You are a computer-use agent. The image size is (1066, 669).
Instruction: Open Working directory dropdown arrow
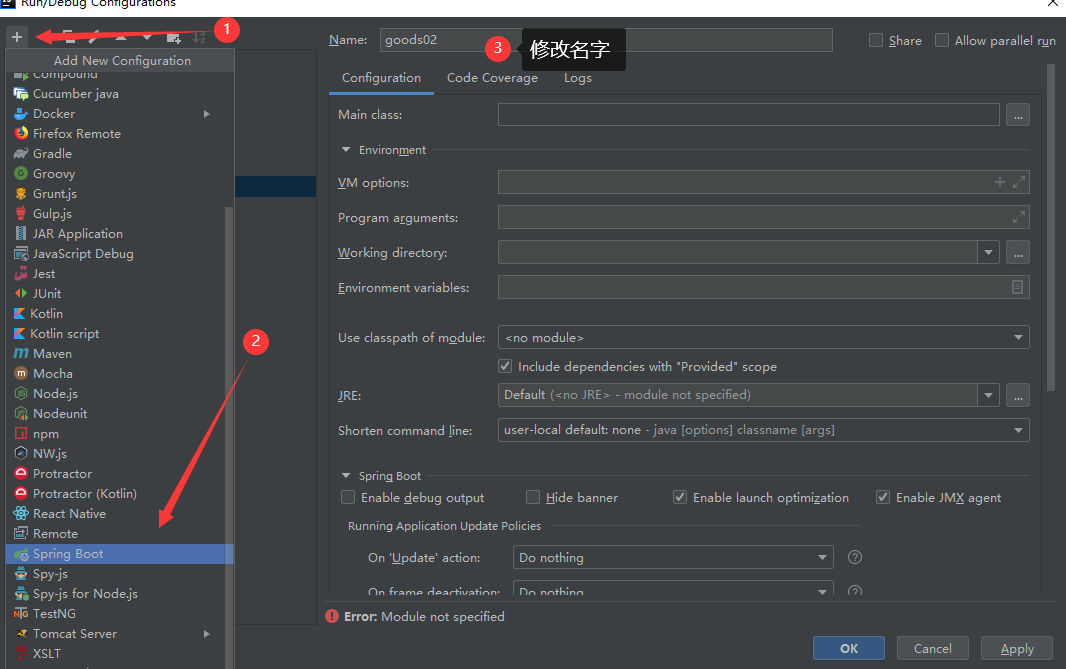988,253
